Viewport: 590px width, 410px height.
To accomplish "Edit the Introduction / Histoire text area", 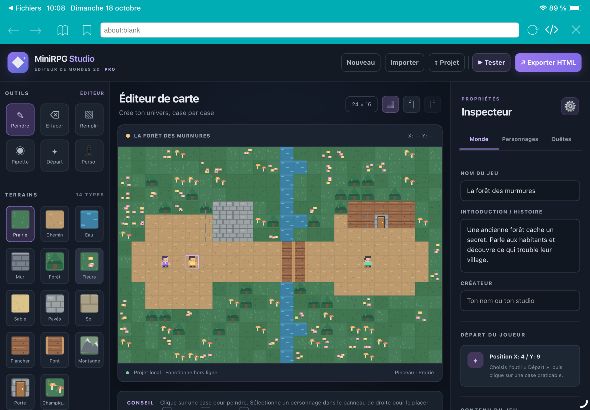I will pyautogui.click(x=520, y=246).
